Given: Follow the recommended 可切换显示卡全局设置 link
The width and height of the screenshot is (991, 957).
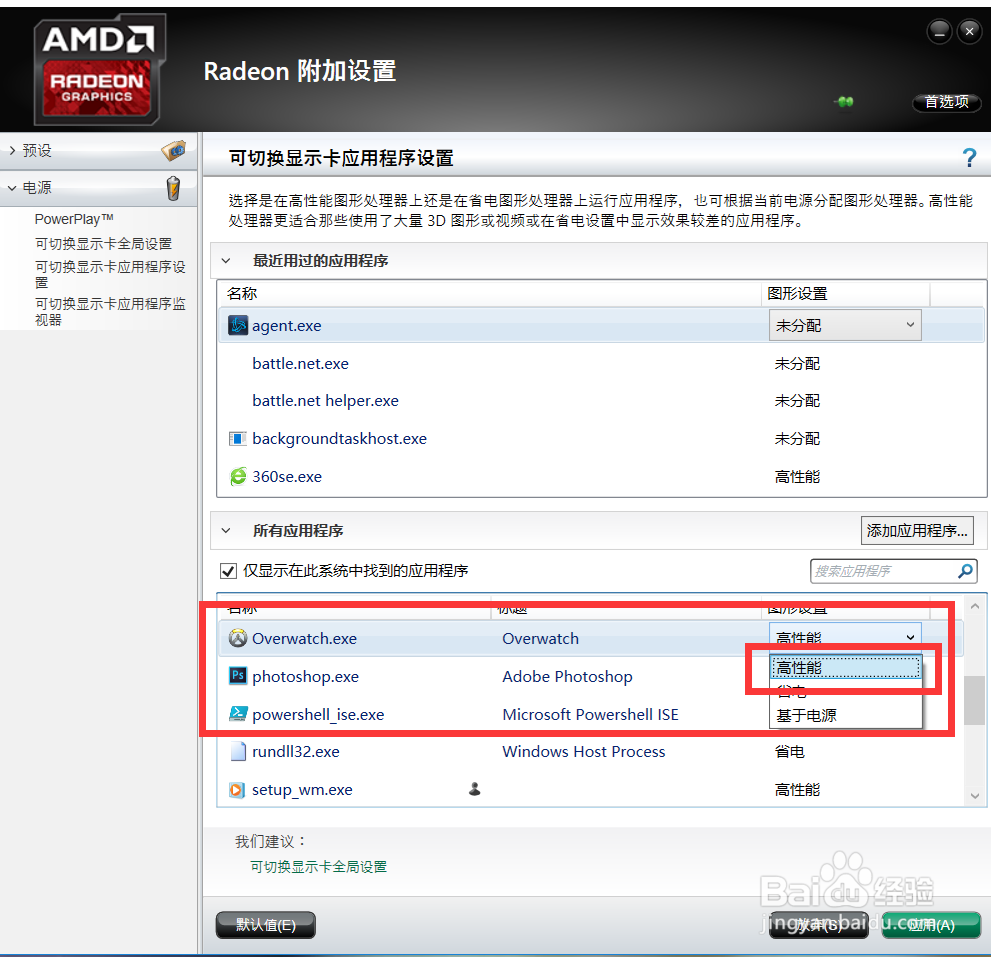Looking at the screenshot, I should (319, 867).
